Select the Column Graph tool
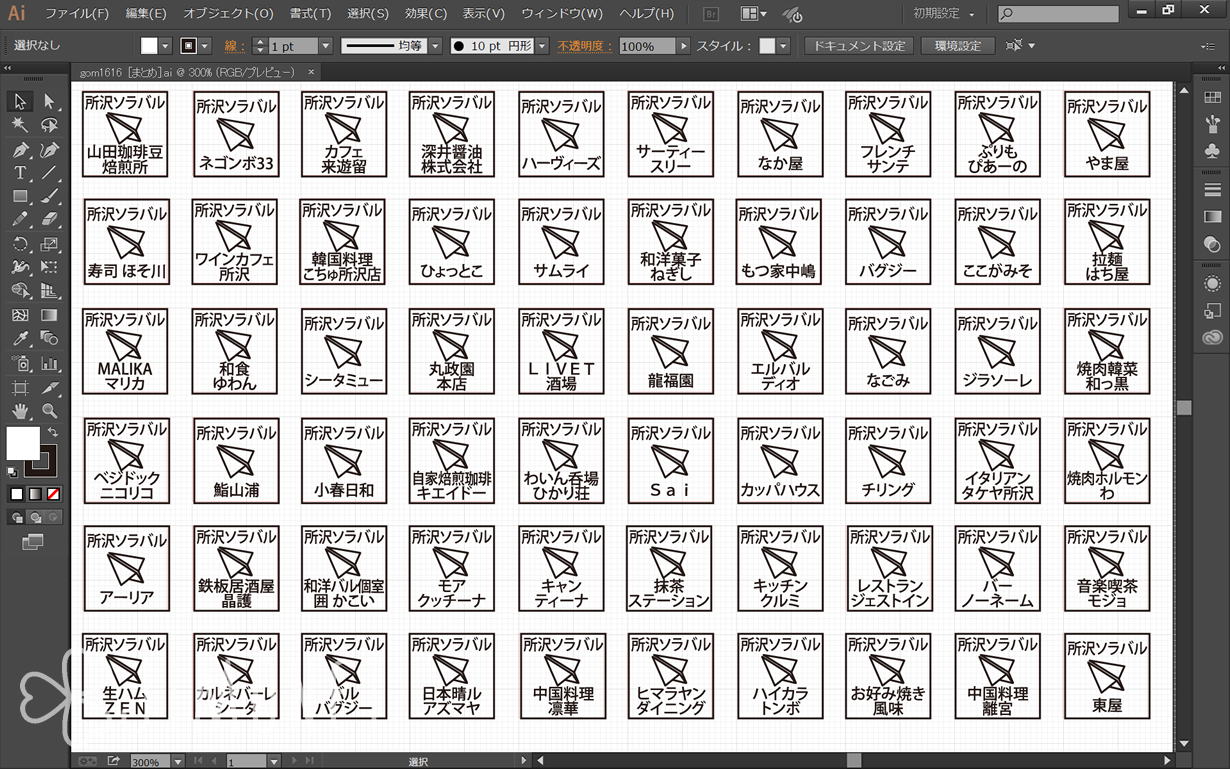The width and height of the screenshot is (1230, 769). click(49, 364)
